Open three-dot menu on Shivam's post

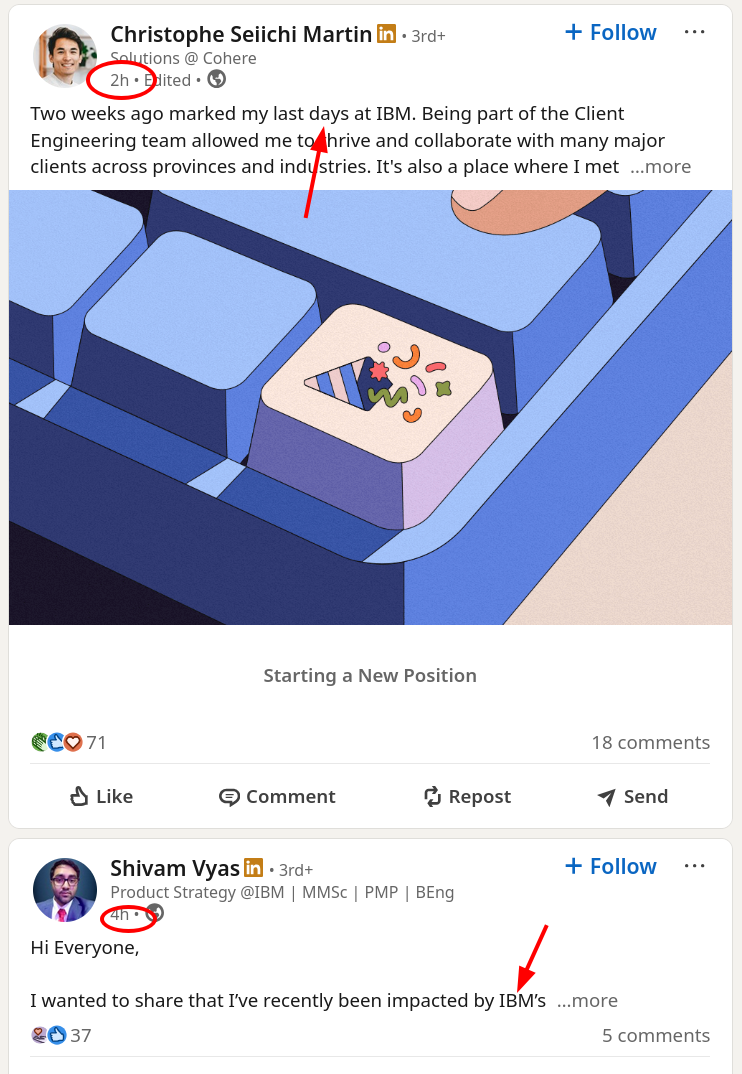pos(695,866)
